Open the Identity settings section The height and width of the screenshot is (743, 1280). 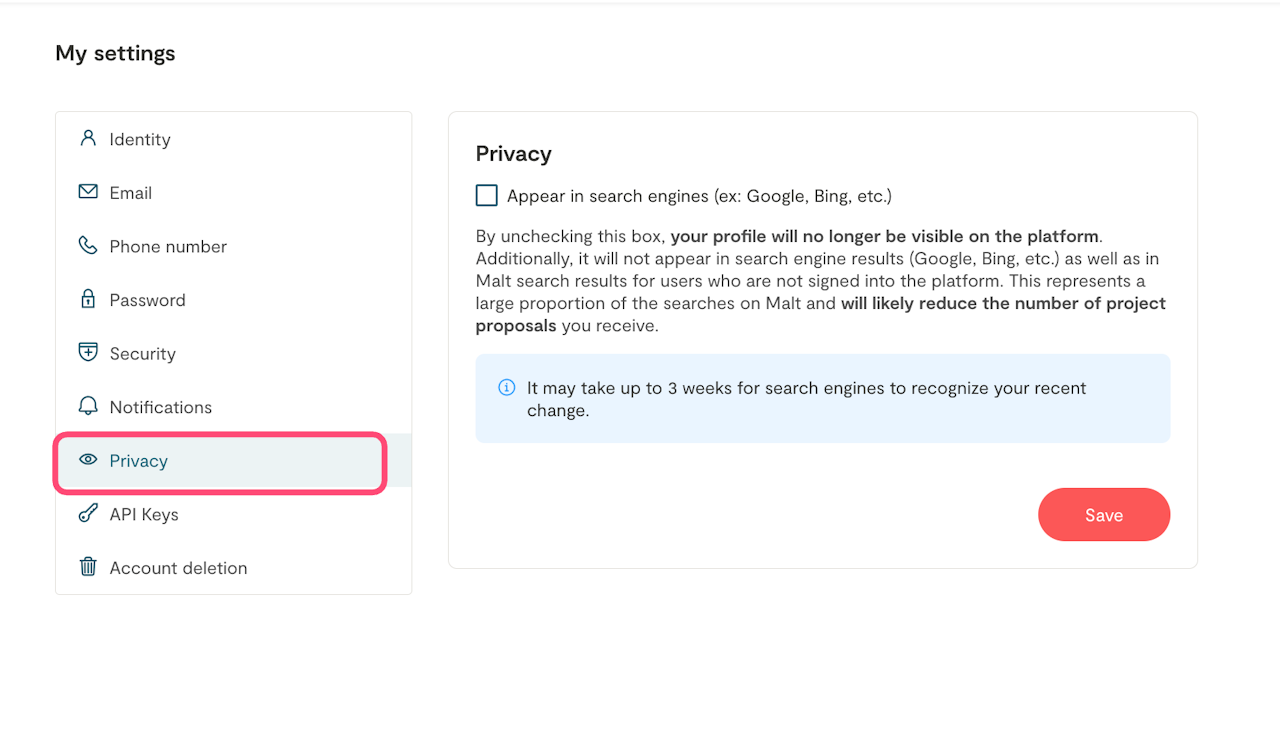pos(140,139)
